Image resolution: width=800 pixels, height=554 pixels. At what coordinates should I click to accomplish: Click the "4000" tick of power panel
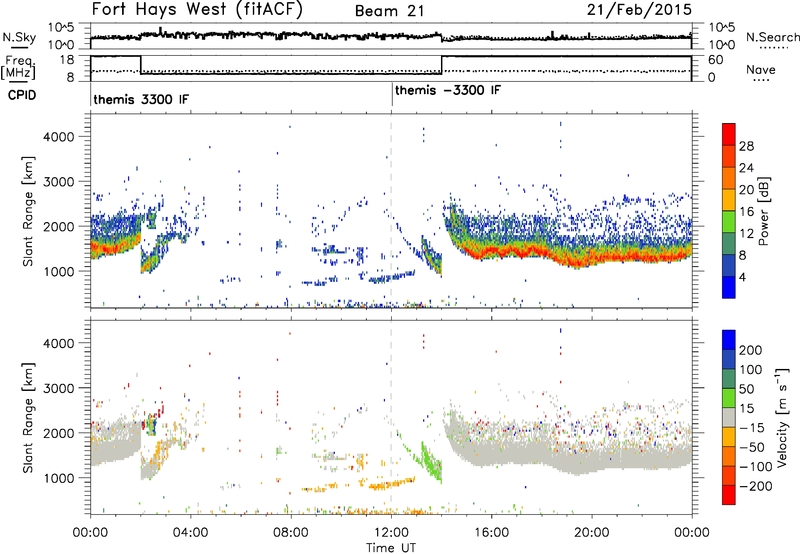(59, 137)
